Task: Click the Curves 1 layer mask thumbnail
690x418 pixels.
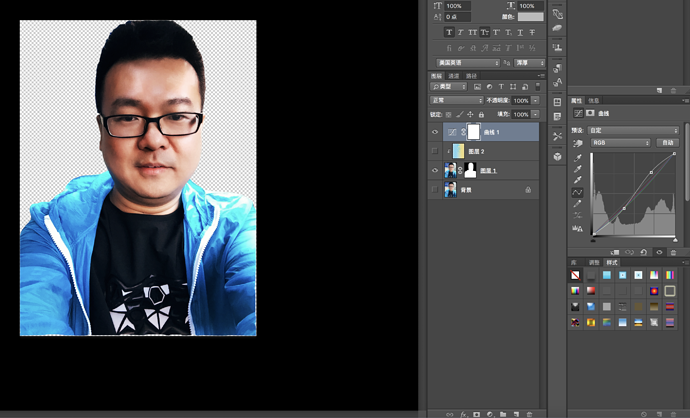Action: coord(473,132)
